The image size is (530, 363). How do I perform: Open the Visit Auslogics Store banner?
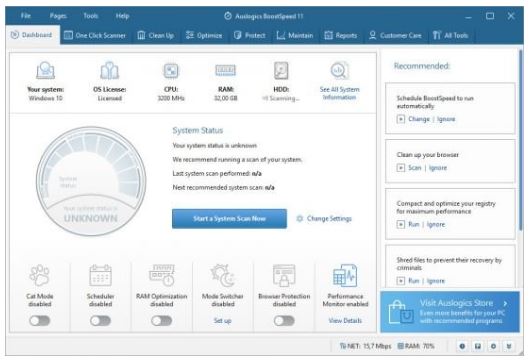450,312
